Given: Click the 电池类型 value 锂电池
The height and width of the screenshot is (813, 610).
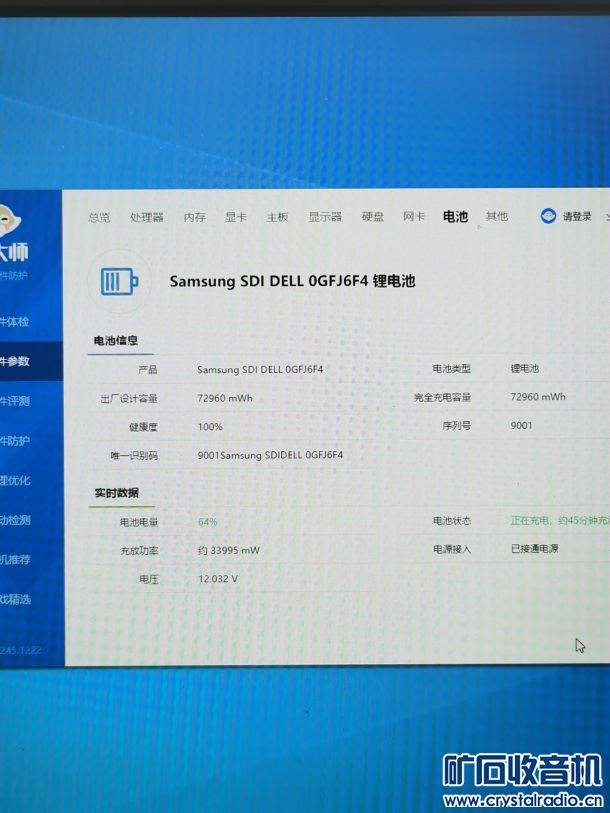Looking at the screenshot, I should coord(524,368).
